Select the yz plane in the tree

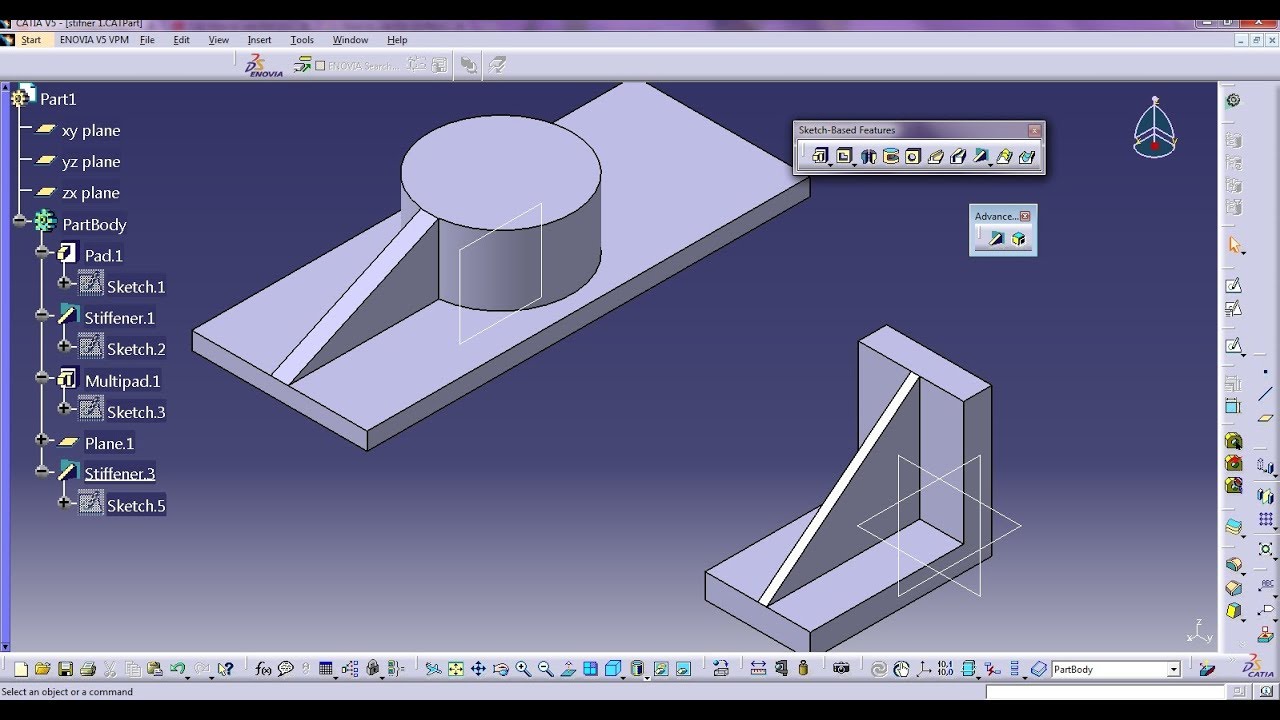pyautogui.click(x=91, y=162)
